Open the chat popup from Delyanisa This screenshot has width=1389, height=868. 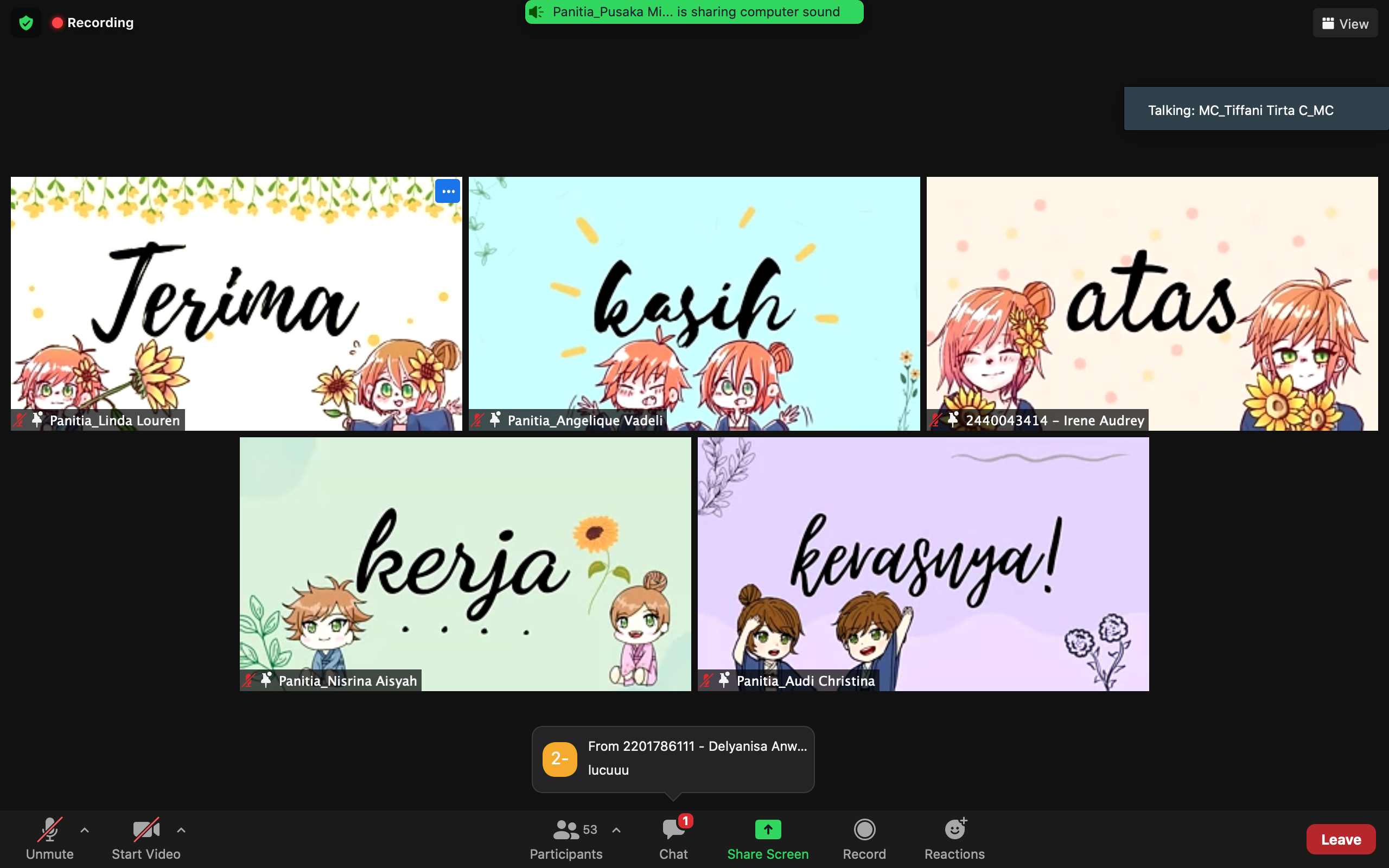(x=673, y=759)
